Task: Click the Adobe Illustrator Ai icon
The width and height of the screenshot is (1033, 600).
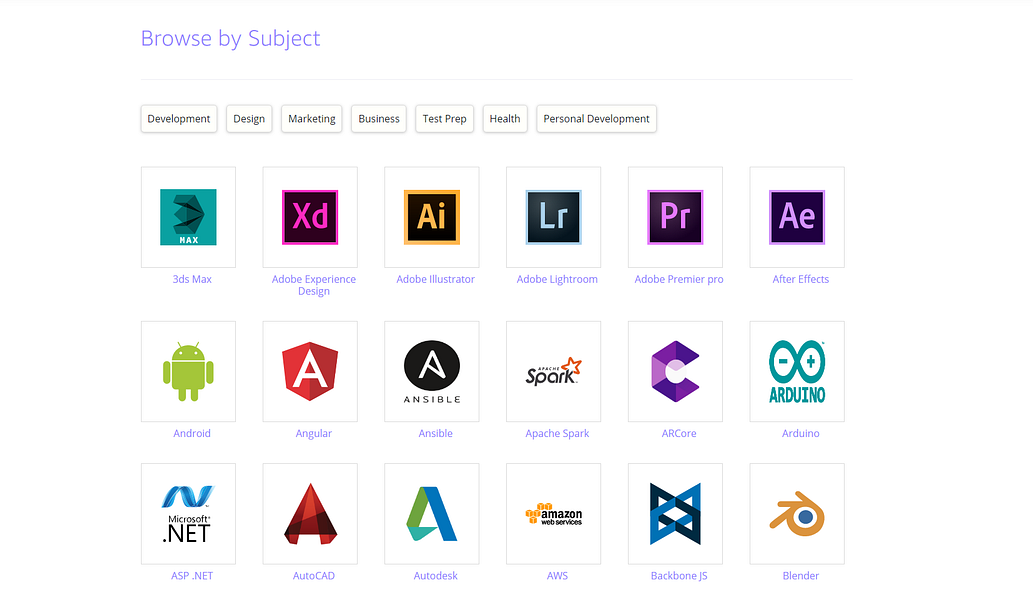Action: [x=432, y=217]
